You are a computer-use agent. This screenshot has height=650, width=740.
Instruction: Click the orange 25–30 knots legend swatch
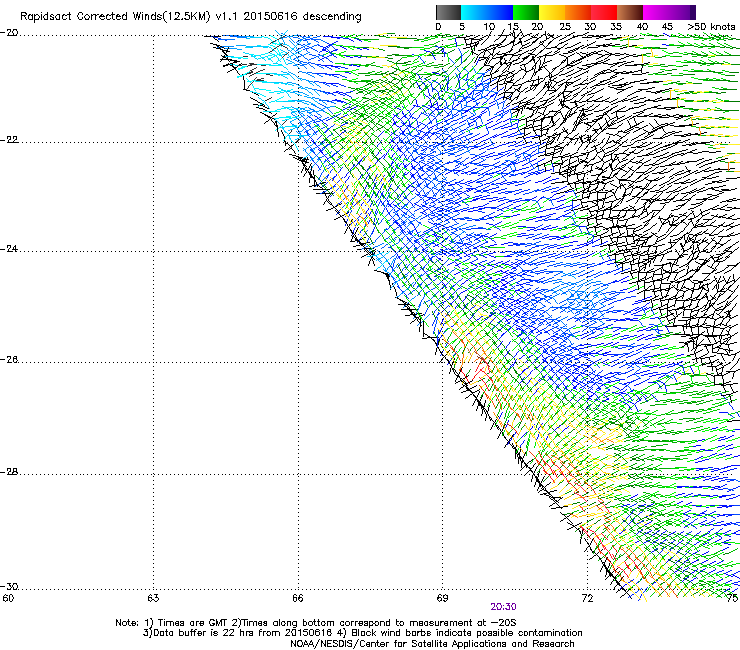[x=578, y=12]
